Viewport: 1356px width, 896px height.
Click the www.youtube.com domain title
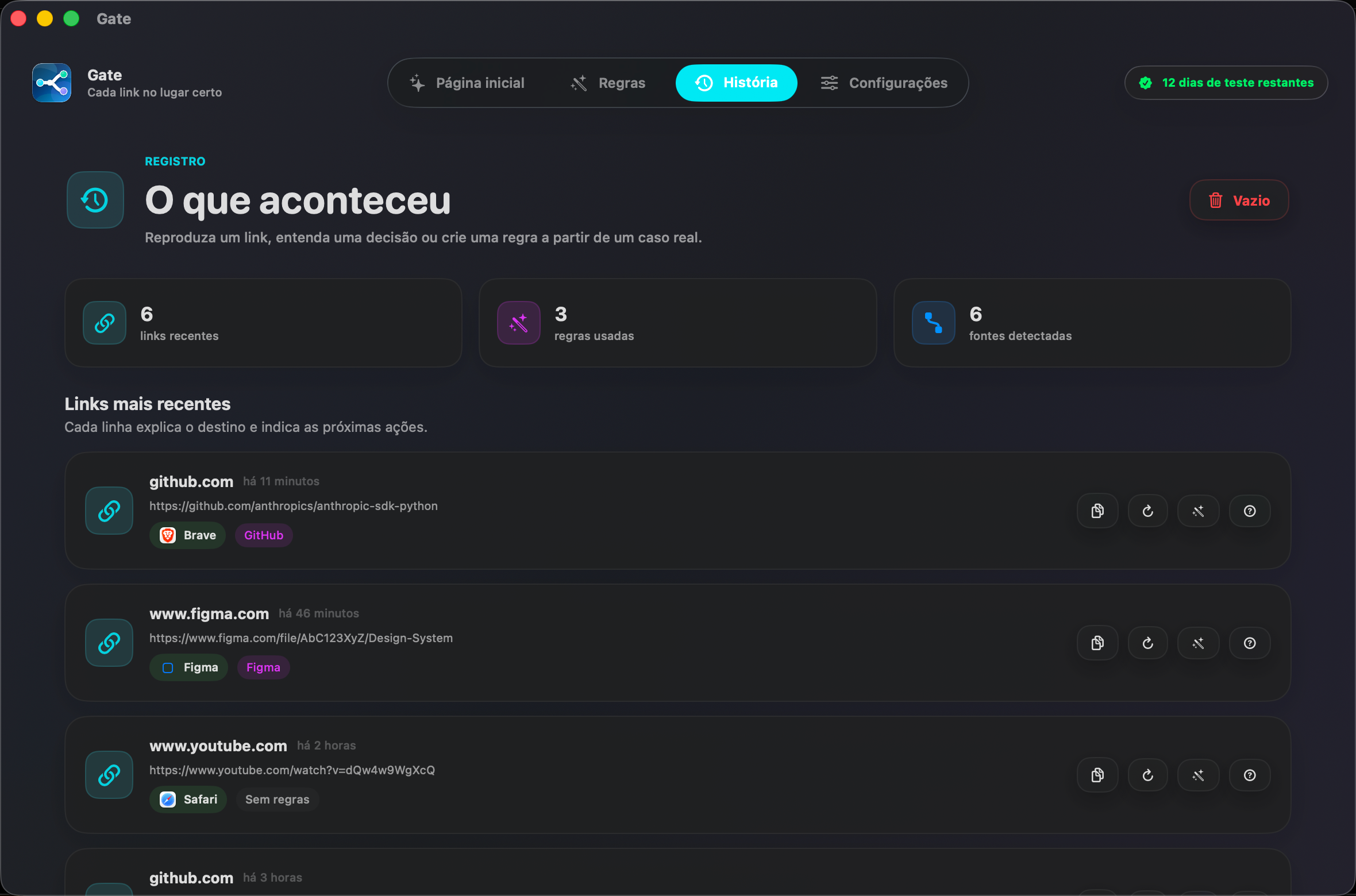(x=218, y=746)
